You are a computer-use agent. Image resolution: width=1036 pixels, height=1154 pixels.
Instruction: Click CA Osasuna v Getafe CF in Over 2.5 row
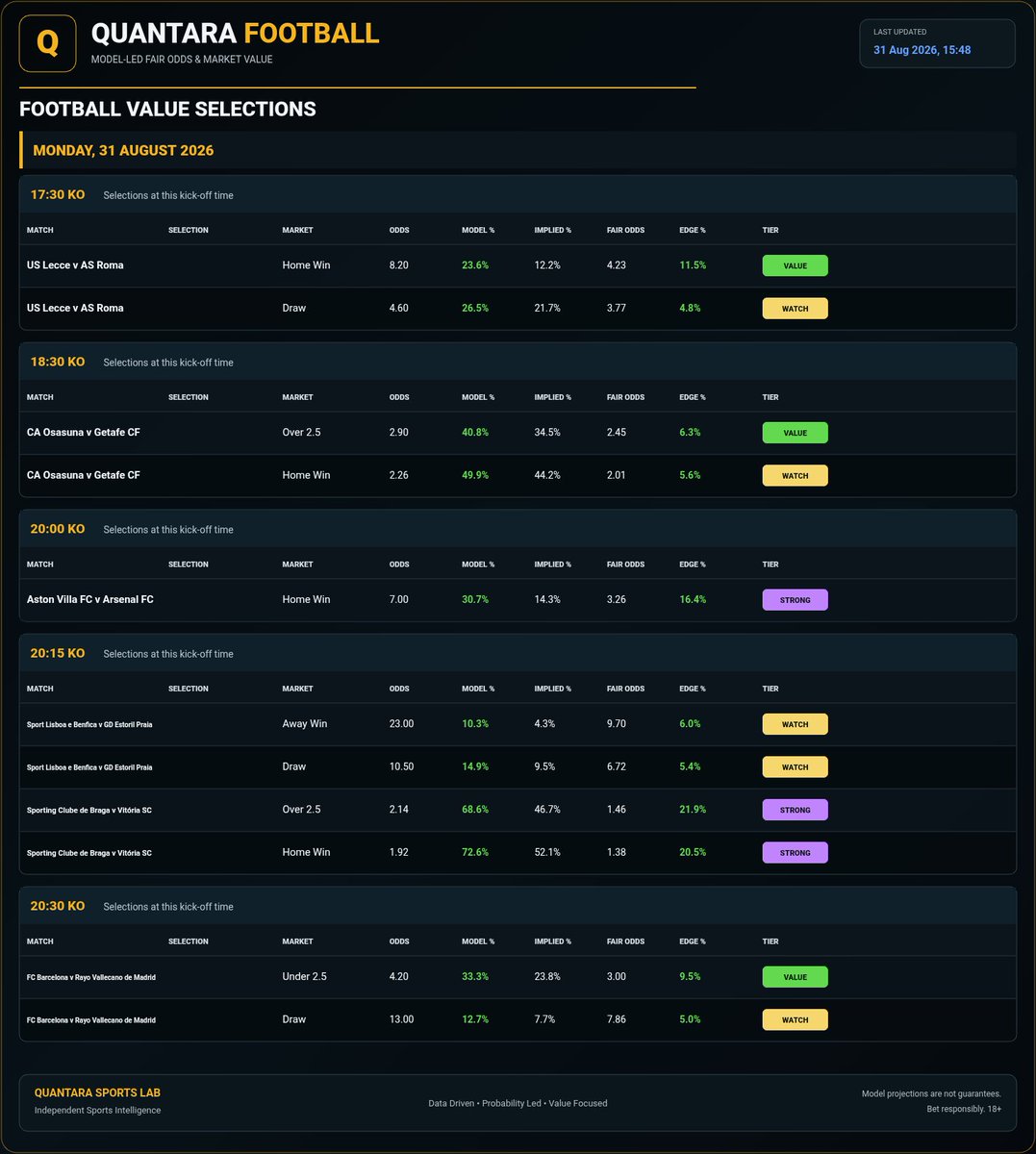[84, 433]
